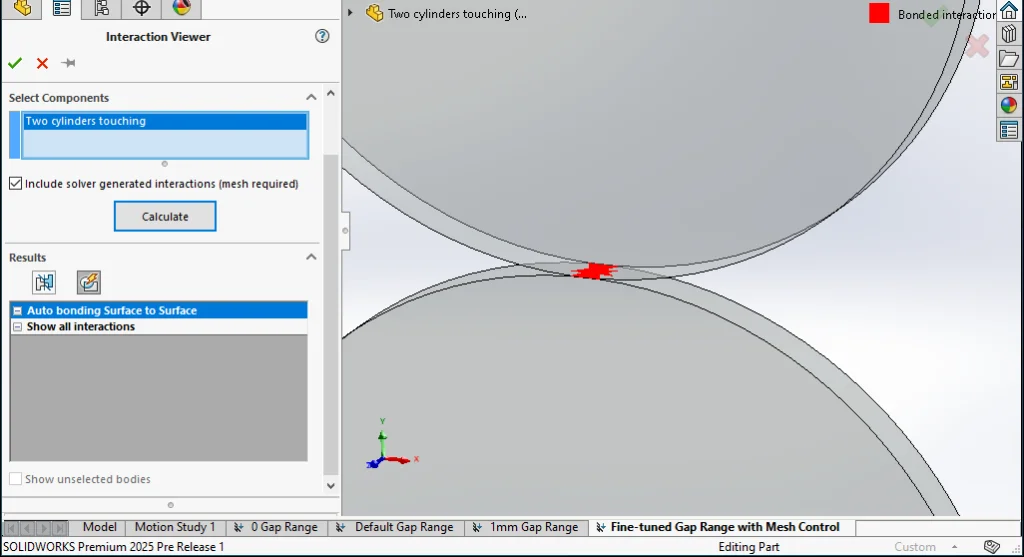Select Auto bonding Surface to Surface text
1024x557 pixels.
click(x=112, y=311)
